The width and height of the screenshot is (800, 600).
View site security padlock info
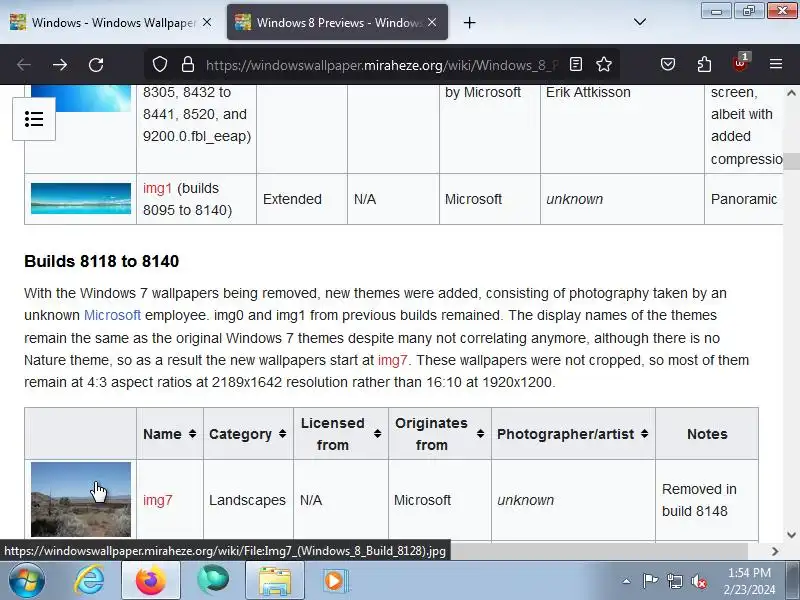[x=188, y=65]
